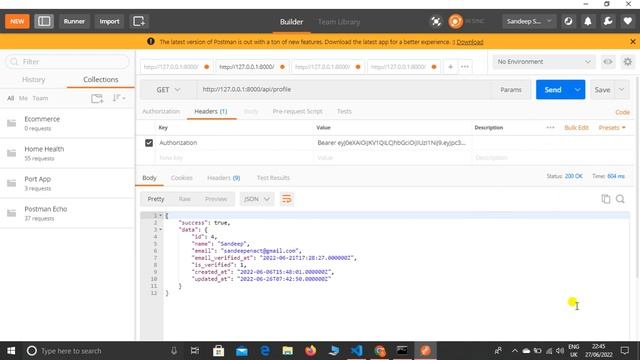This screenshot has width=640, height=360.
Task: Open the wrench settings icon
Action: pyautogui.click(x=608, y=21)
